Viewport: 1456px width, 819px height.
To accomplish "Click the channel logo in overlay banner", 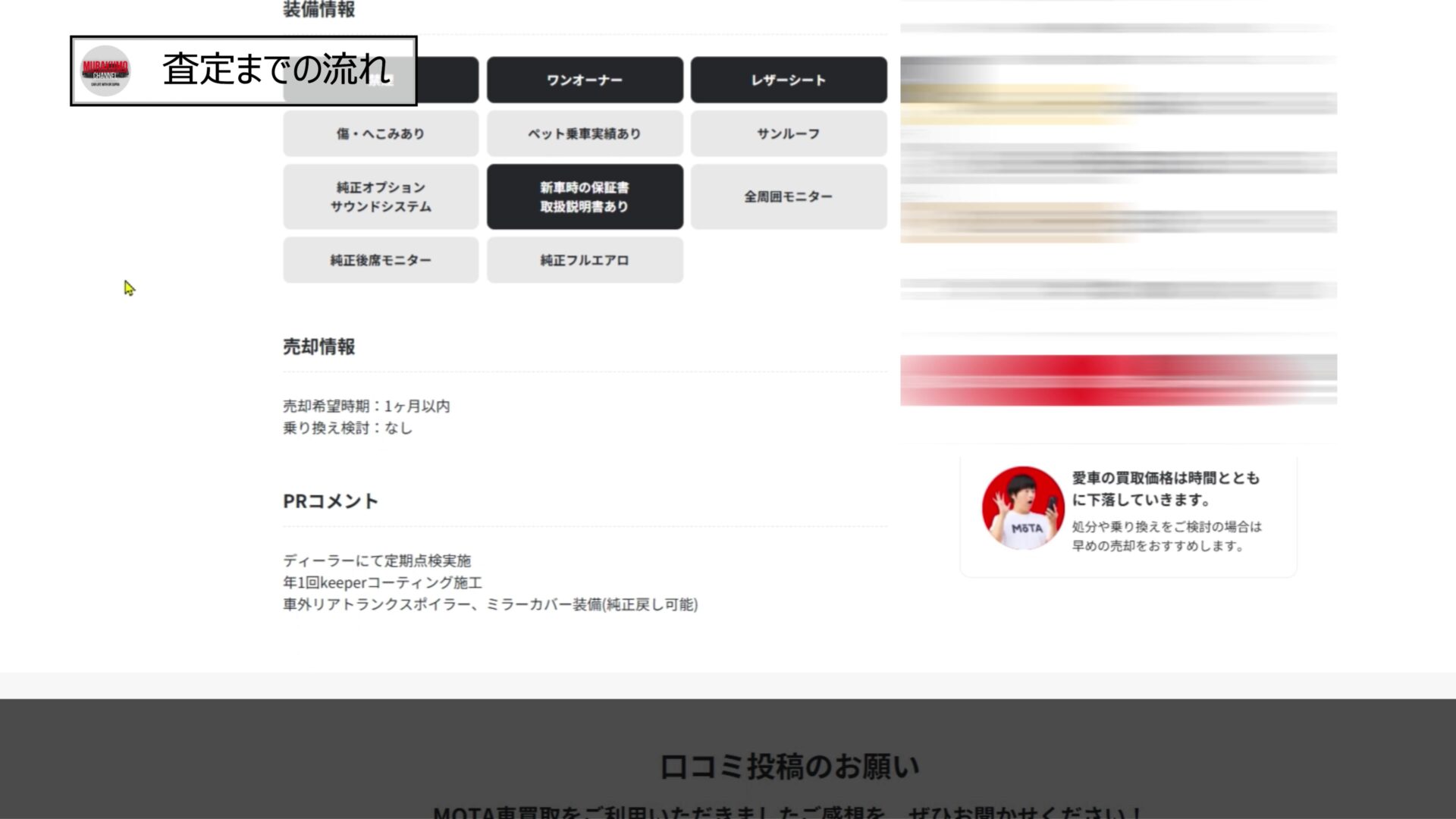I will click(105, 71).
